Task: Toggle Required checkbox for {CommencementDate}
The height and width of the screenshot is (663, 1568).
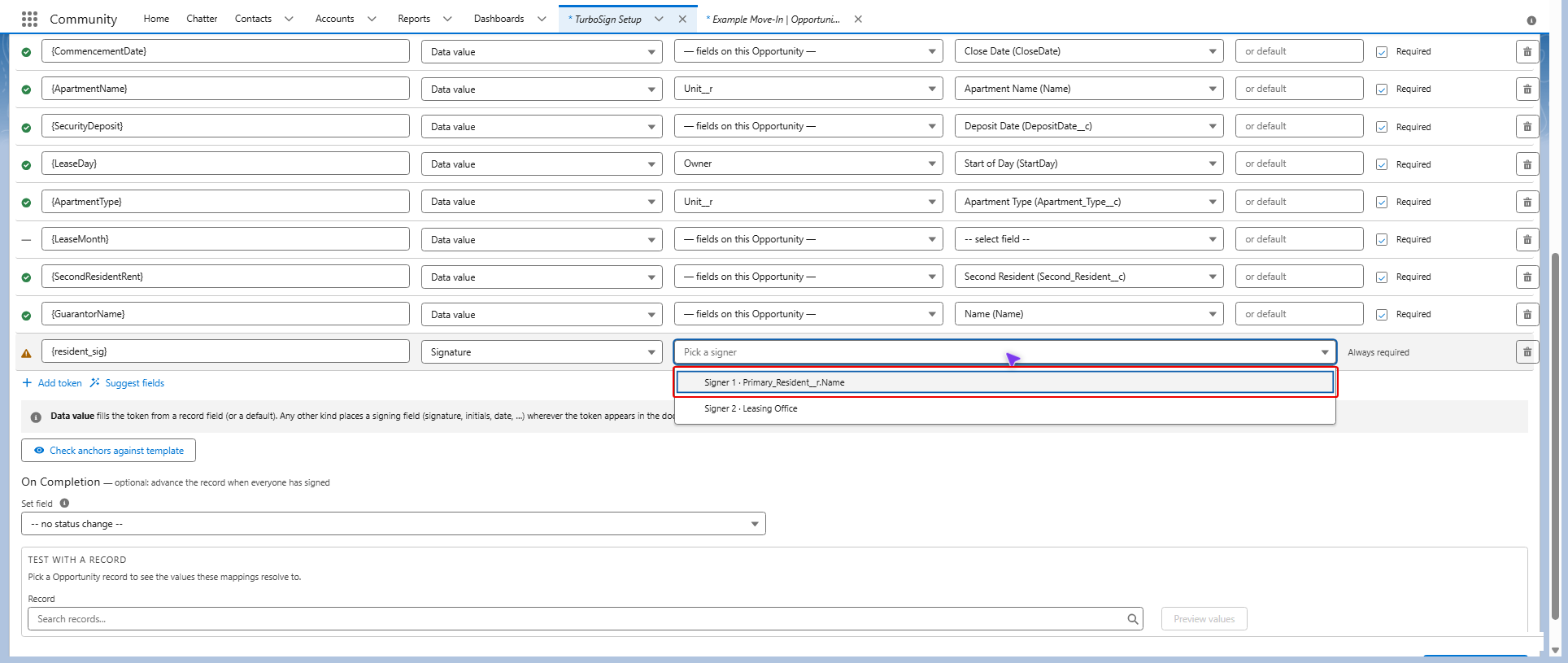Action: pyautogui.click(x=1382, y=51)
